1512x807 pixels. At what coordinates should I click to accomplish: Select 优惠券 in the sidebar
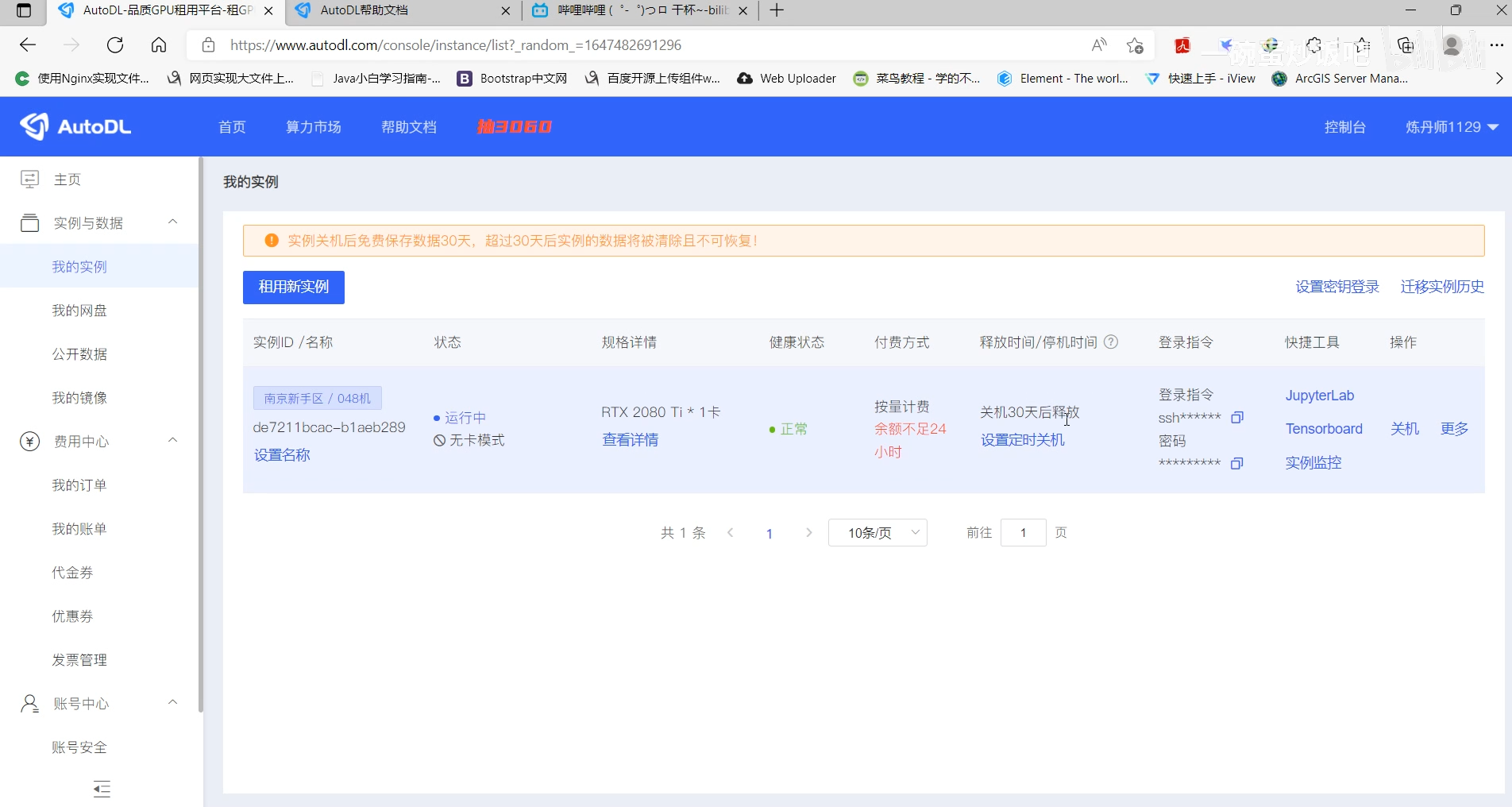click(x=99, y=616)
